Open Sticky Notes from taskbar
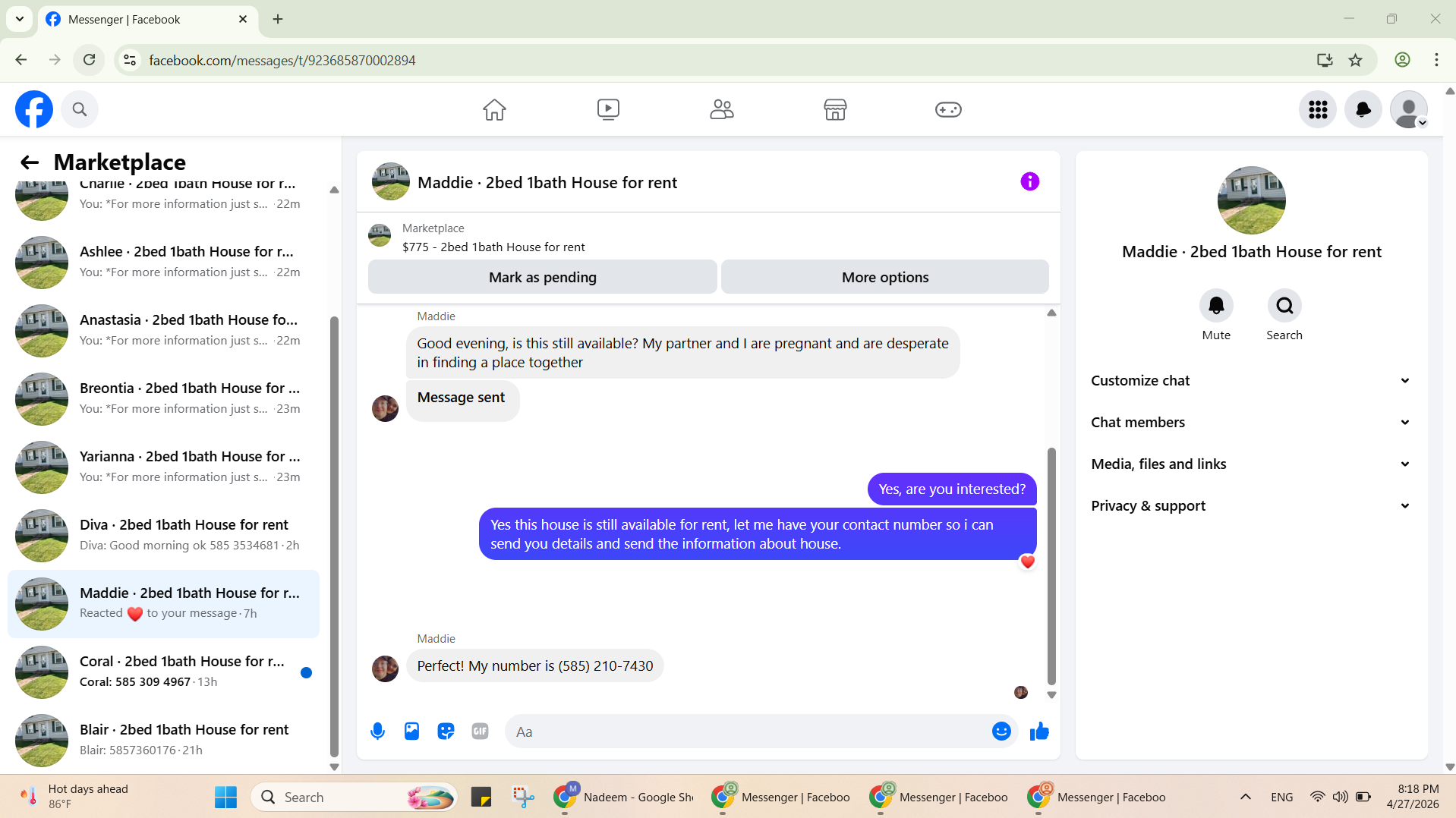 tap(481, 798)
